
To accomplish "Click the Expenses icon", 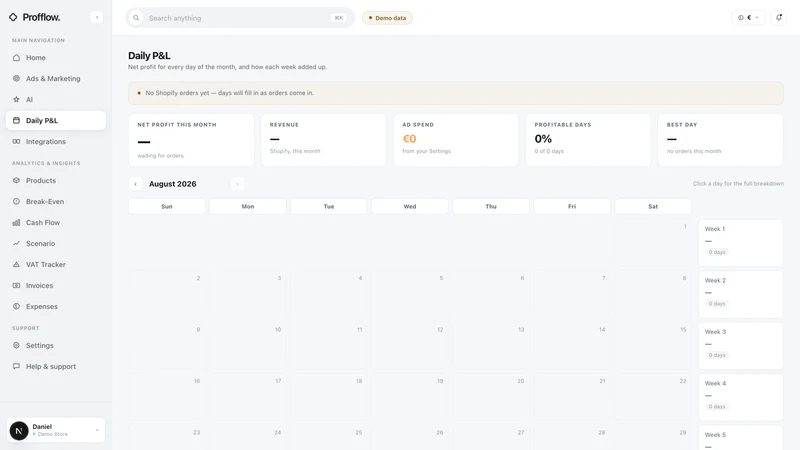I will [x=16, y=307].
